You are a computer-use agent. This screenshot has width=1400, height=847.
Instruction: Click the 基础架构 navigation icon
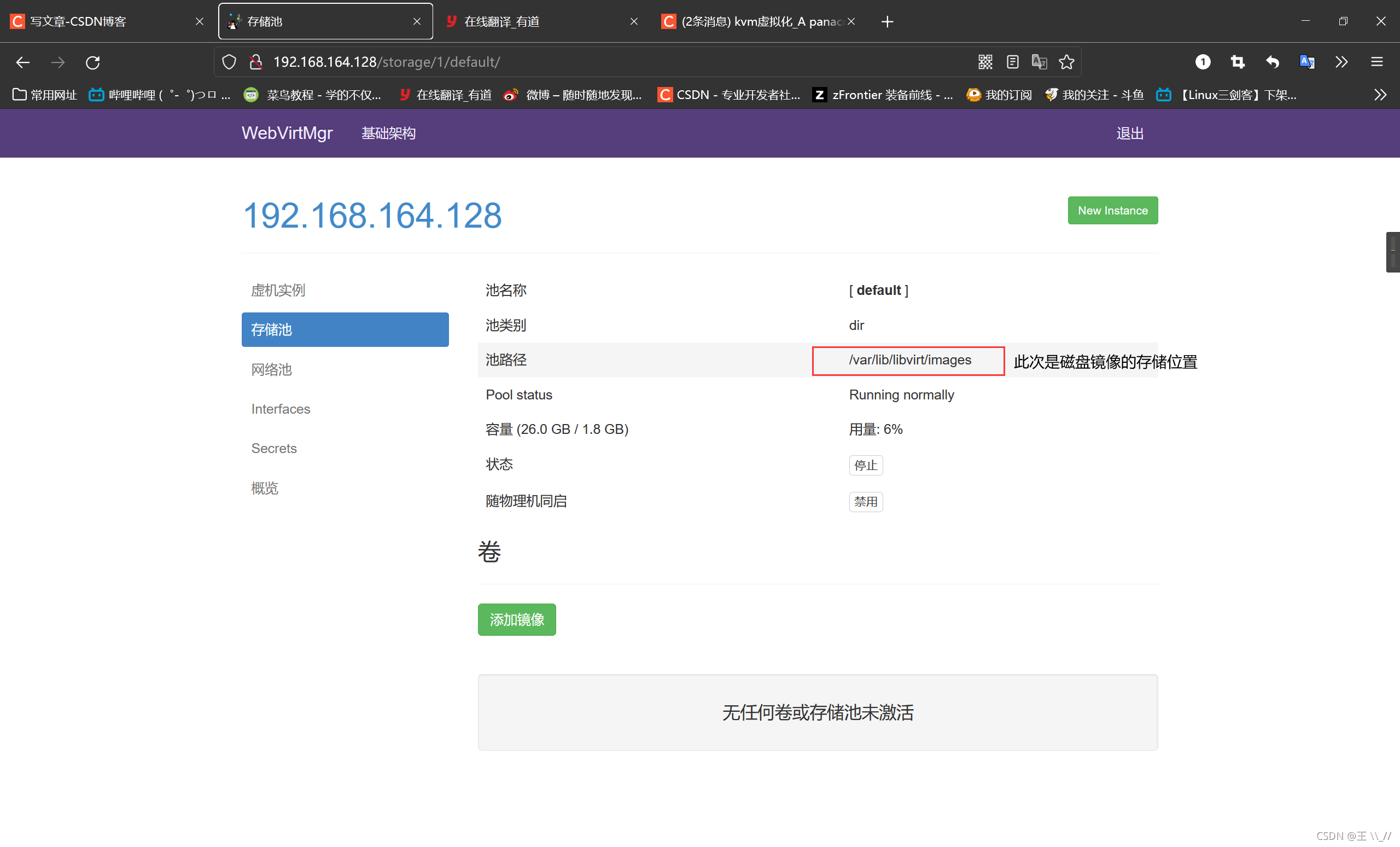point(389,132)
